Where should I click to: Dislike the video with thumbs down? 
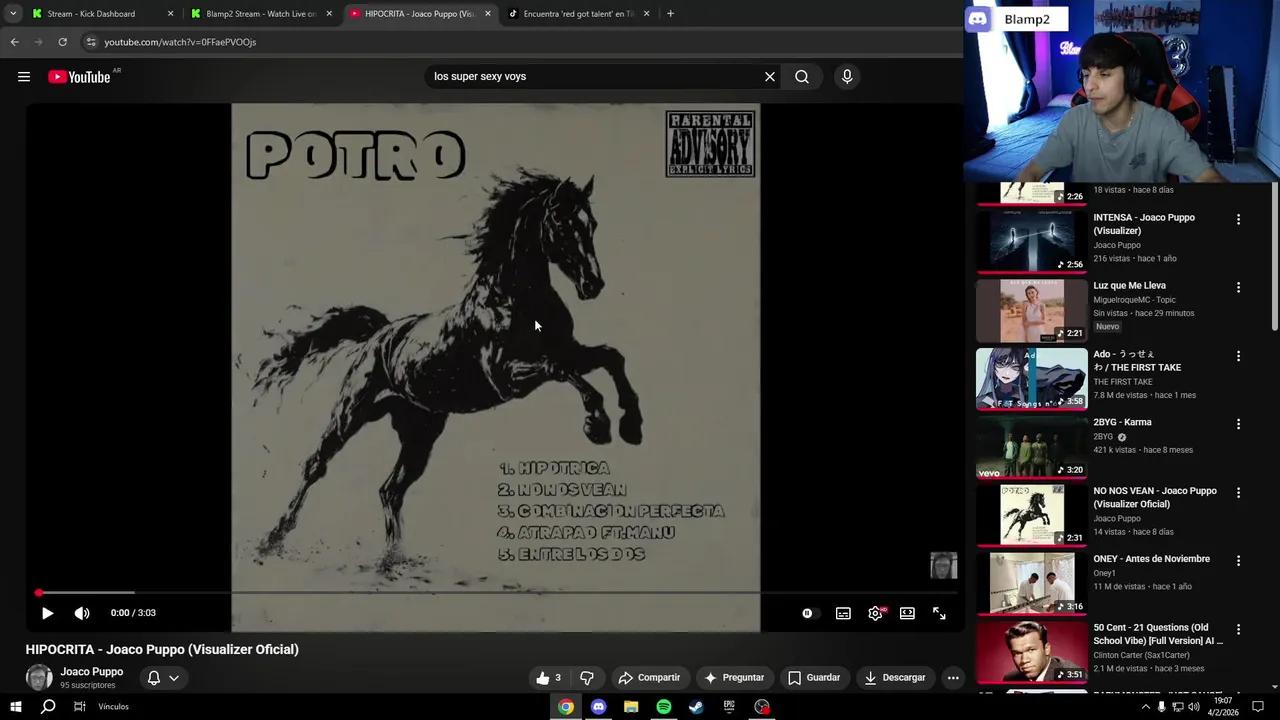point(587,677)
